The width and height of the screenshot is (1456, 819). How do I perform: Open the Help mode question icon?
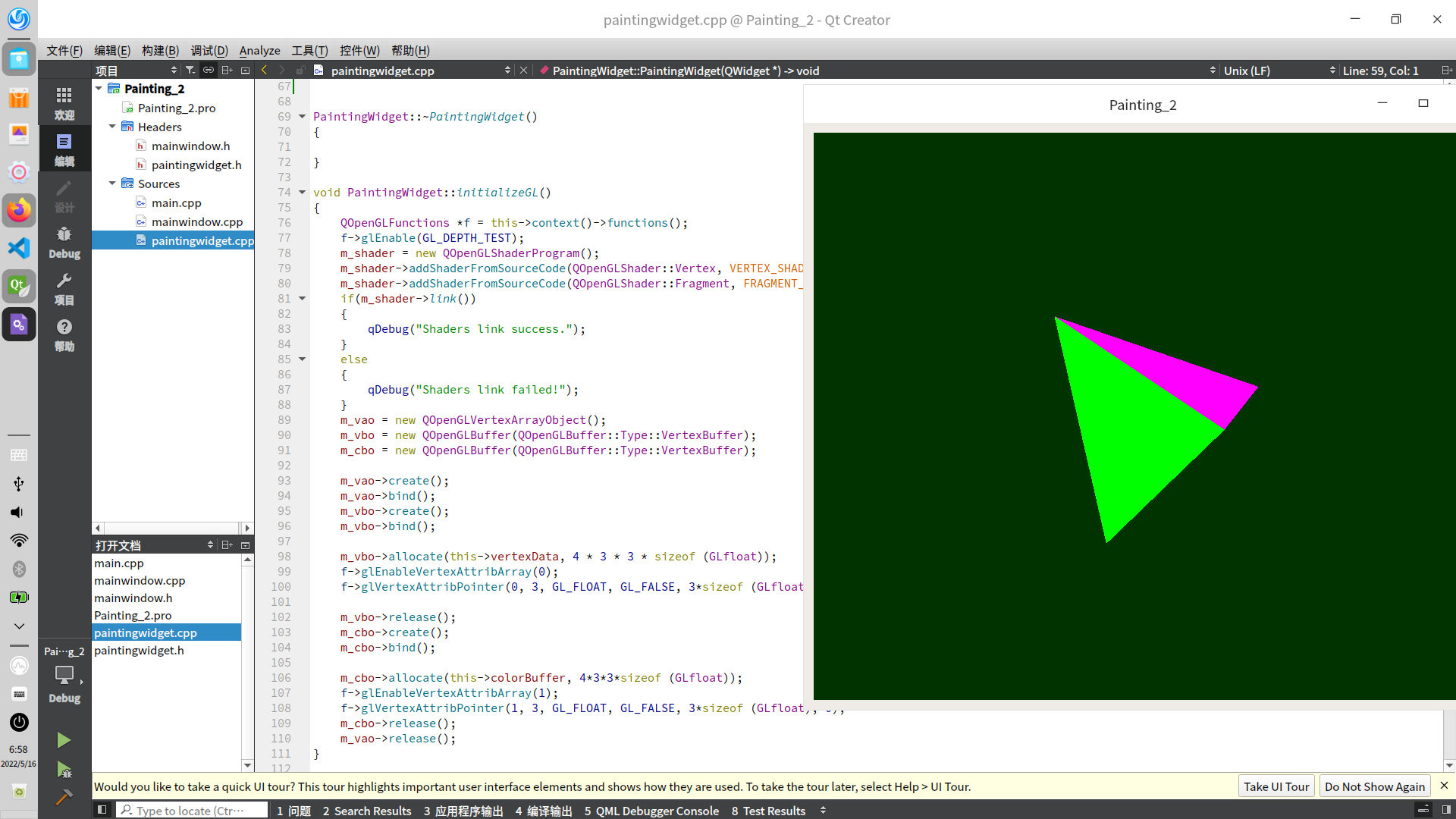tap(64, 334)
